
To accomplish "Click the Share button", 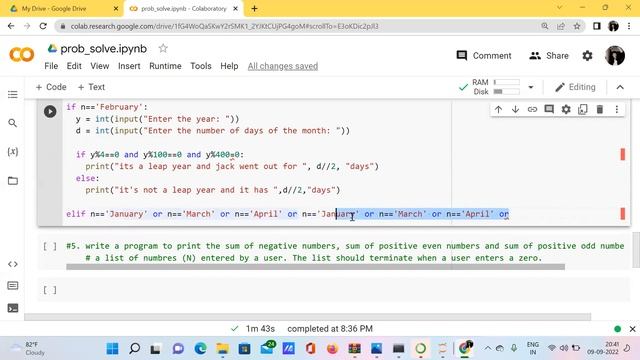I will (x=549, y=56).
